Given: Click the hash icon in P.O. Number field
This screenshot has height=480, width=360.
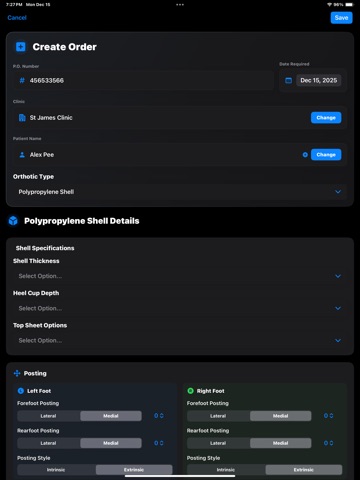Looking at the screenshot, I should click(x=22, y=80).
